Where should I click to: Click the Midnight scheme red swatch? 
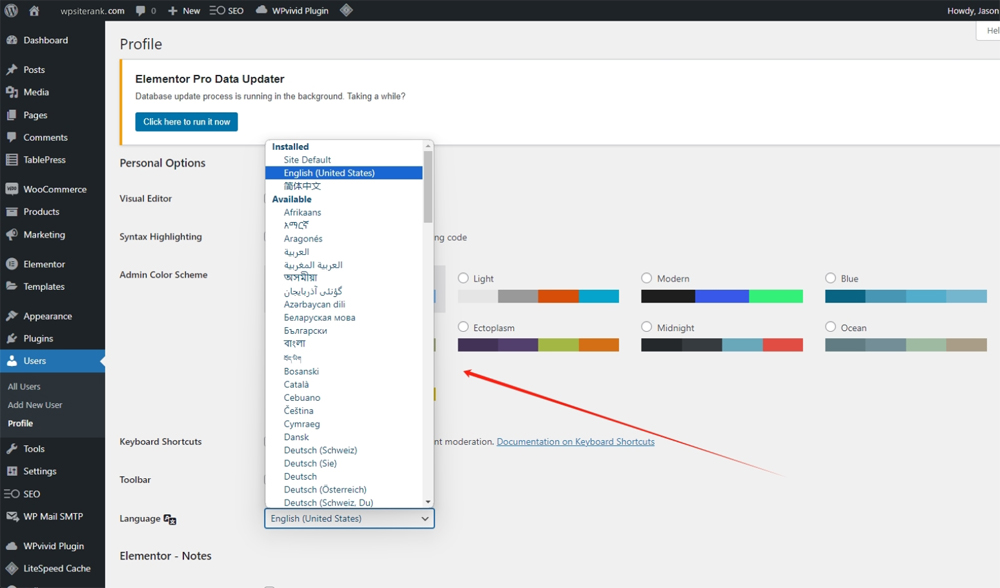click(x=783, y=345)
